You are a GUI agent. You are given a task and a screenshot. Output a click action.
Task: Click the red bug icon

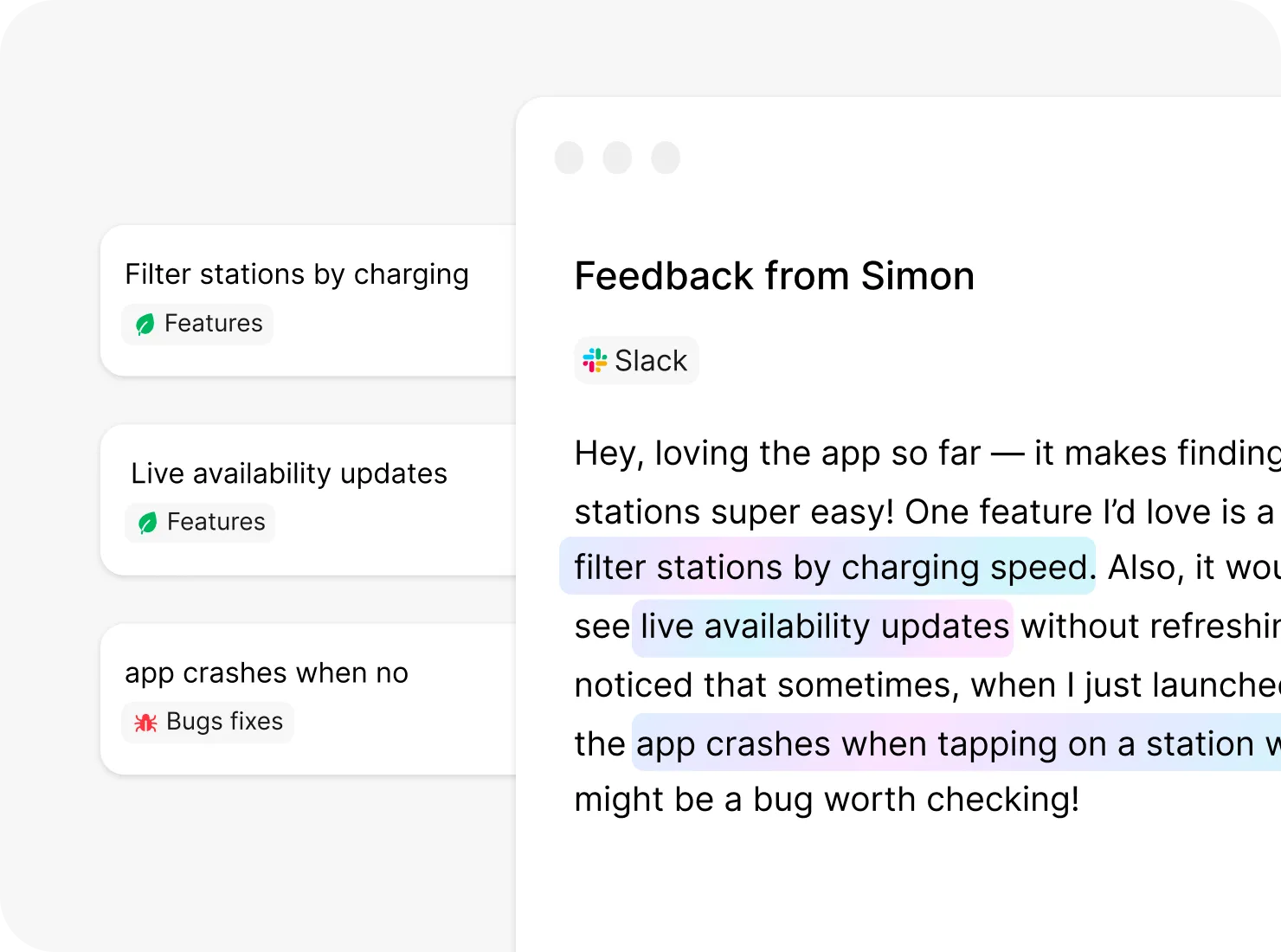145,722
